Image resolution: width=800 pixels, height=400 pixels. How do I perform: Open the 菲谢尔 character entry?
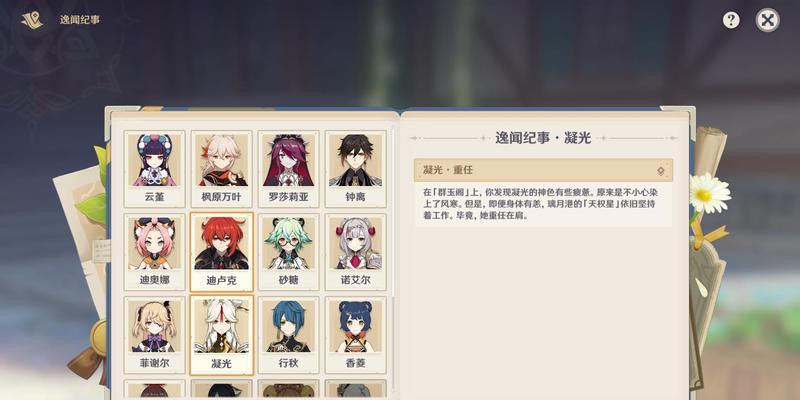point(155,335)
